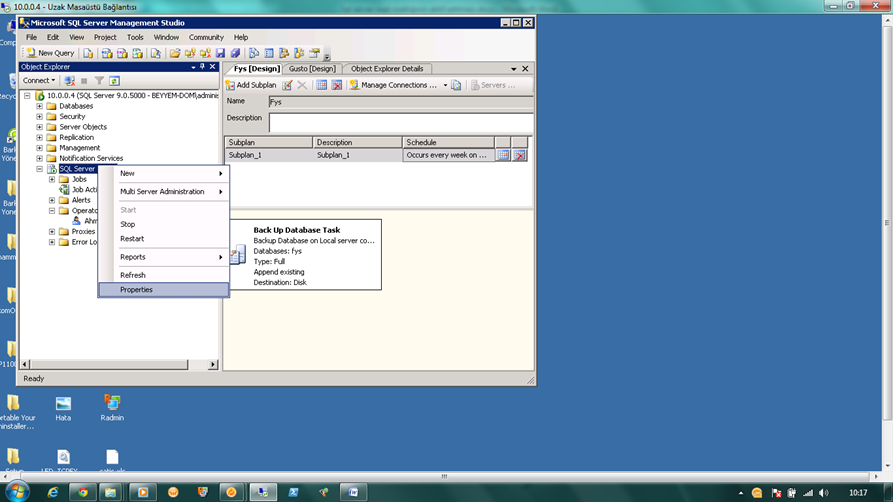Expand the Server Objects node
893x502 pixels.
click(39, 127)
